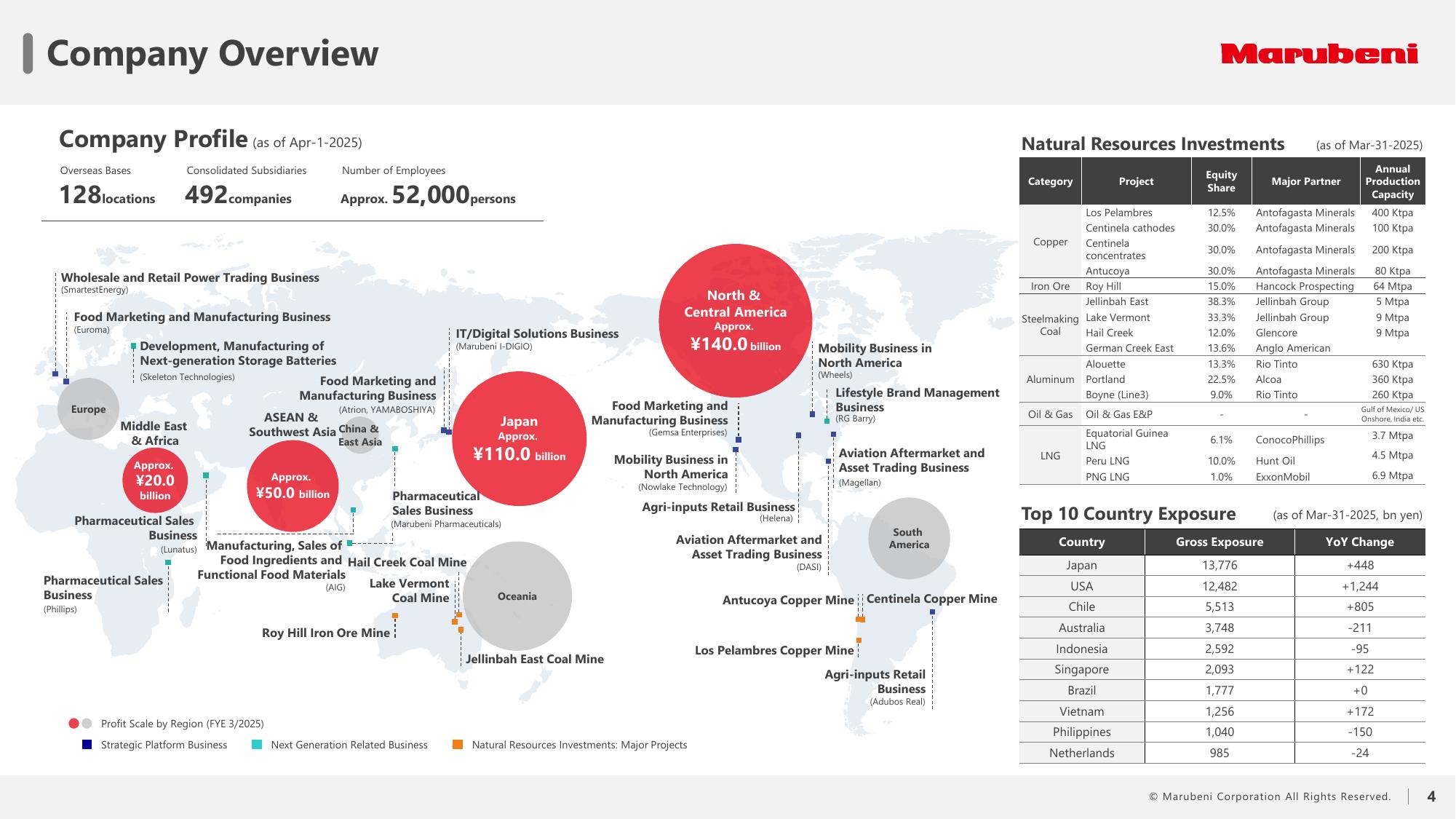The height and width of the screenshot is (819, 1456).
Task: Click the gray Oceania bubble
Action: (517, 596)
